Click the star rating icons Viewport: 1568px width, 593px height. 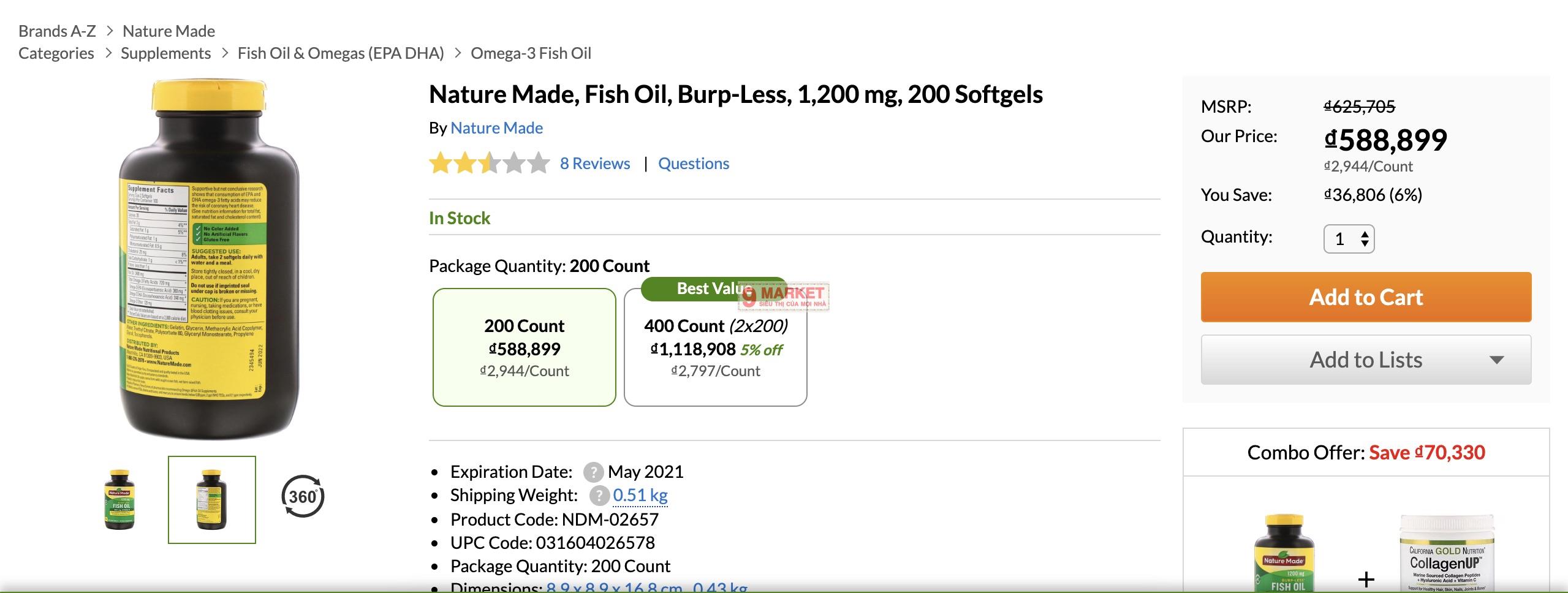click(489, 164)
